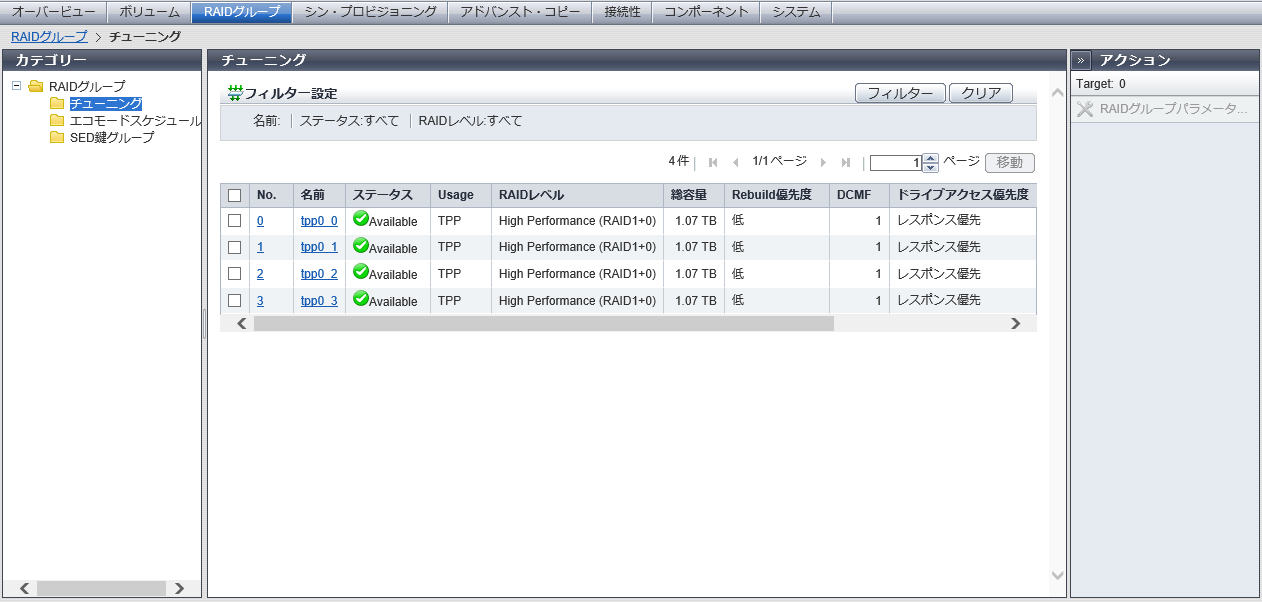The height and width of the screenshot is (602, 1262).
Task: Check the box for row tpp0_0
Action: [235, 221]
